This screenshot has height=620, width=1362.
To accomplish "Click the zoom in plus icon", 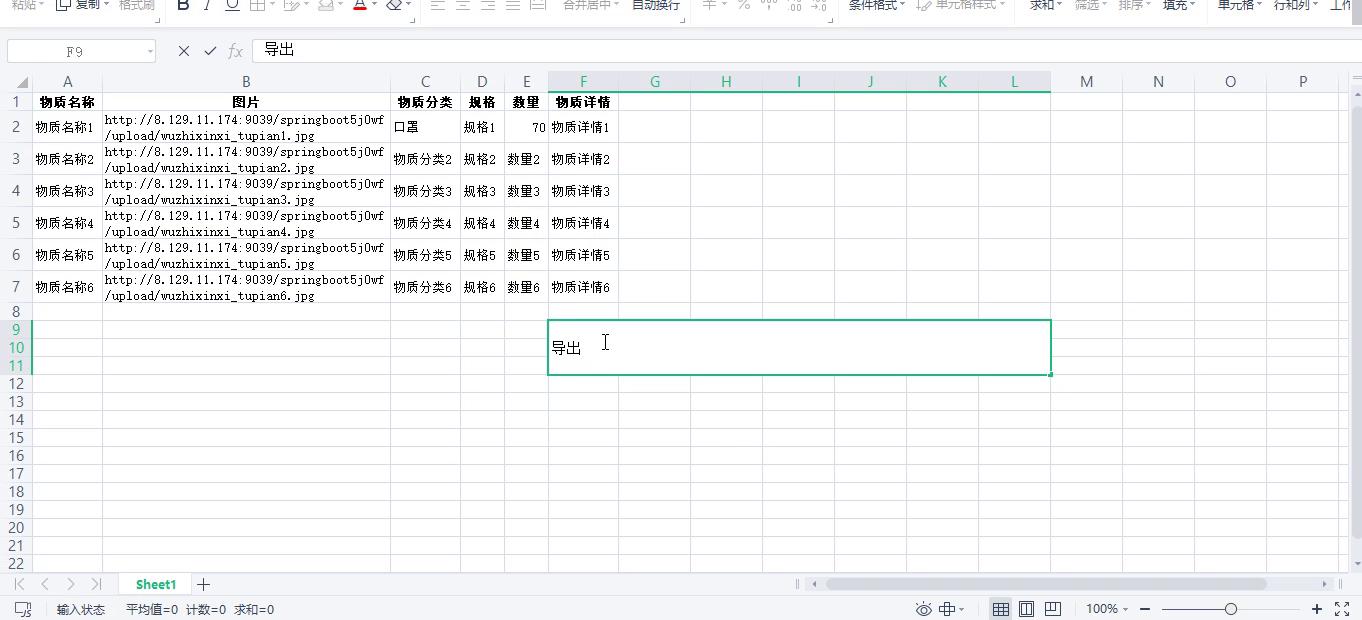I will 1317,609.
